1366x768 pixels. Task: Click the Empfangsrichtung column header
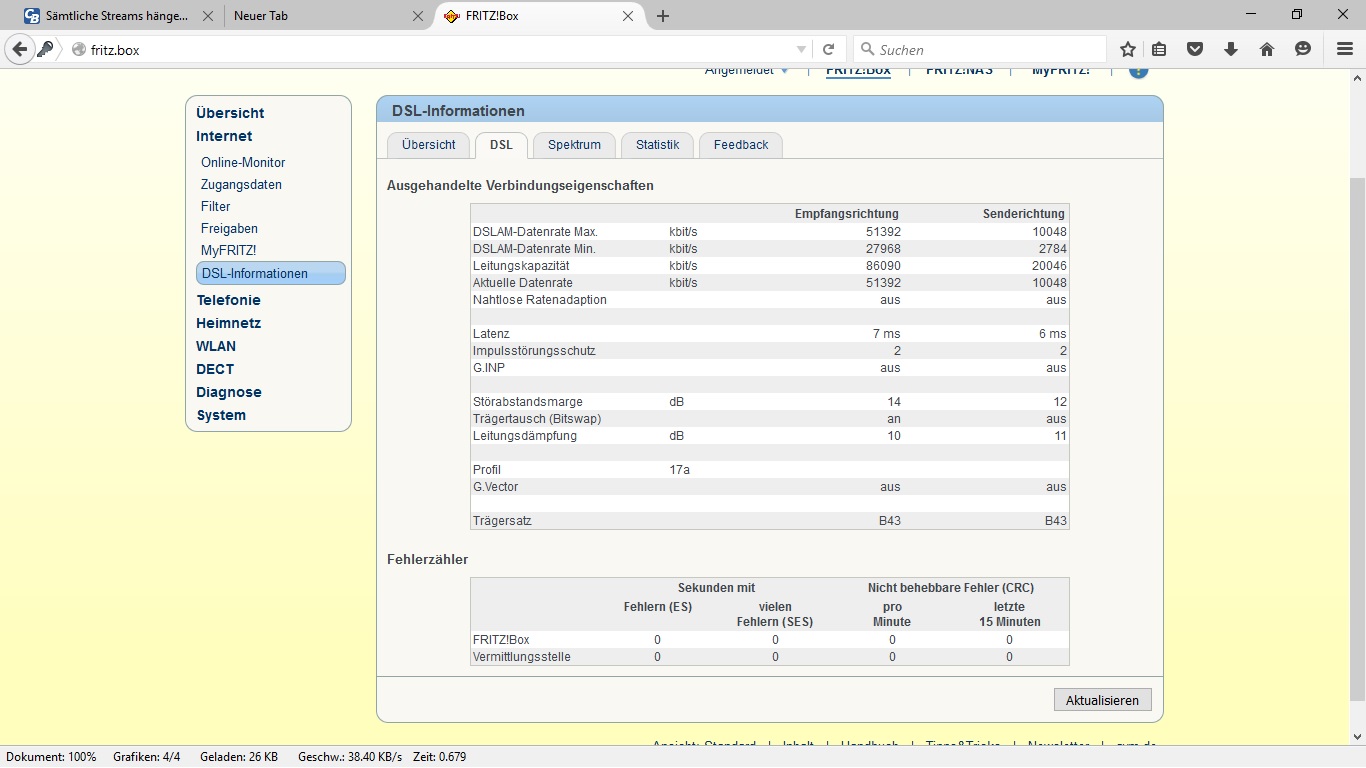[846, 214]
